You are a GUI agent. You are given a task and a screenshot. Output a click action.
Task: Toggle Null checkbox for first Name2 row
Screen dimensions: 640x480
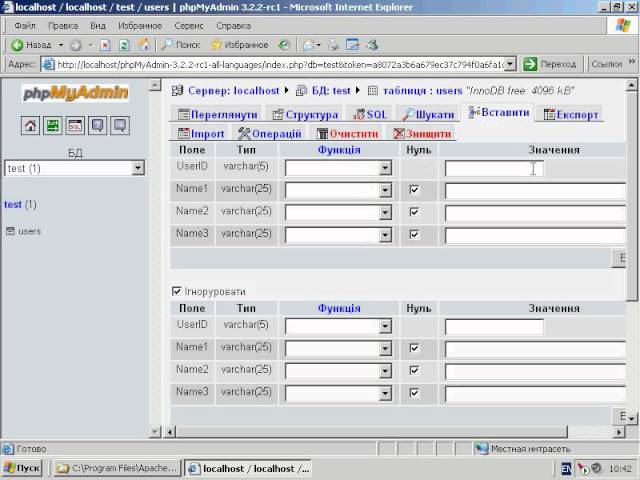(414, 212)
